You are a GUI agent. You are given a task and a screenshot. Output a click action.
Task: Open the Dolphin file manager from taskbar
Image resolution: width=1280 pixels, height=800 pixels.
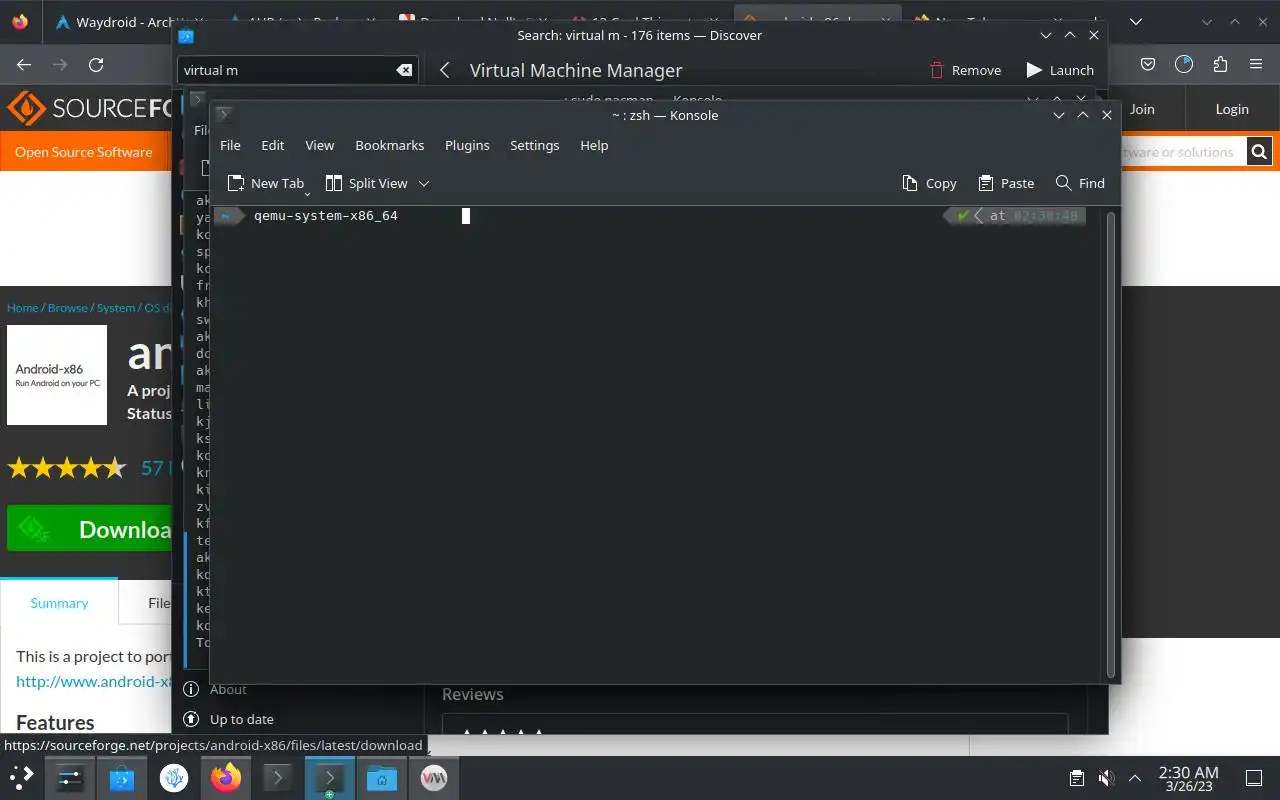pyautogui.click(x=381, y=777)
